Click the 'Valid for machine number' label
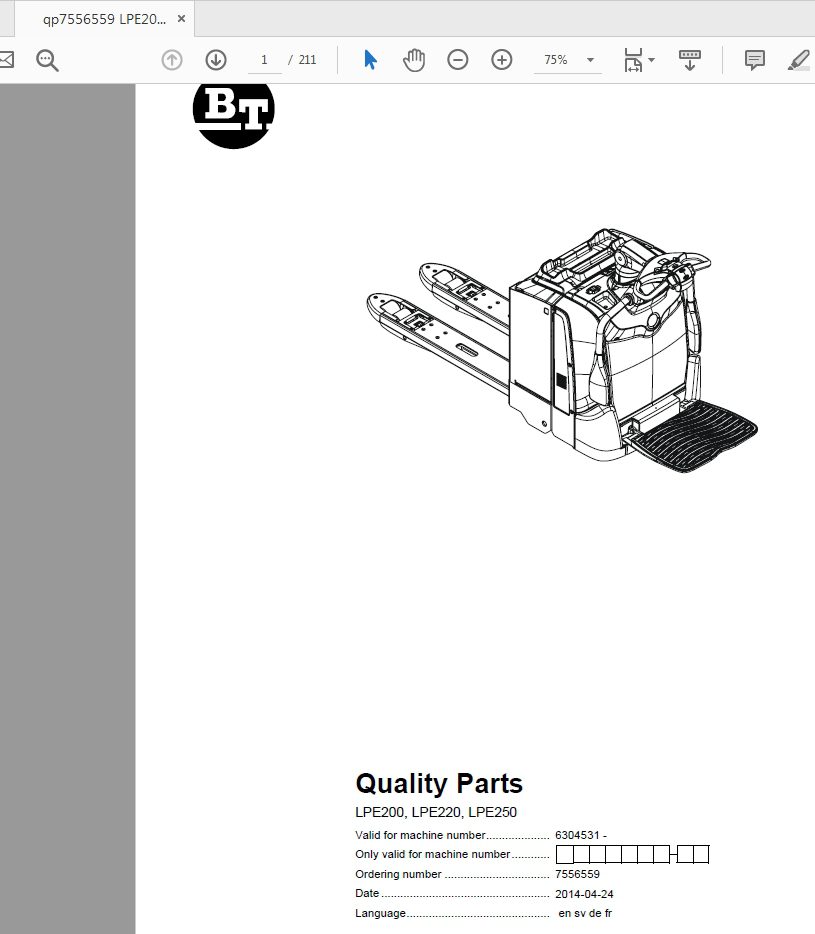Viewport: 815px width, 934px height. (x=420, y=835)
